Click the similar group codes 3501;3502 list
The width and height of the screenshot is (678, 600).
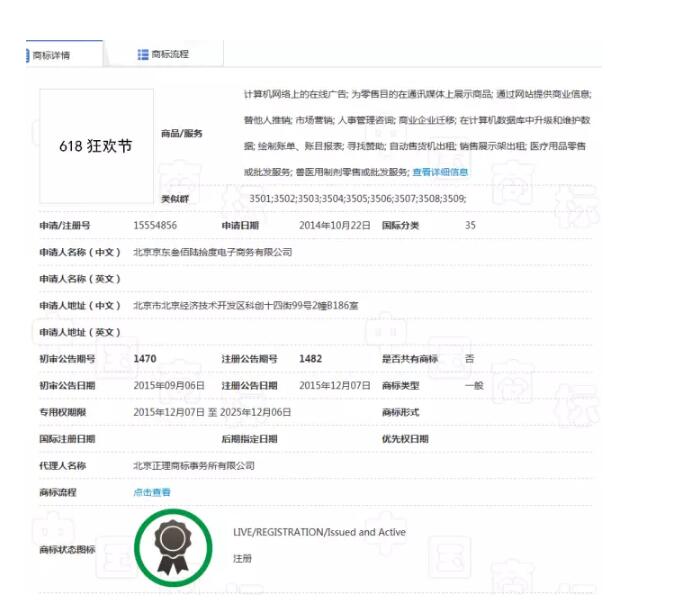357,199
